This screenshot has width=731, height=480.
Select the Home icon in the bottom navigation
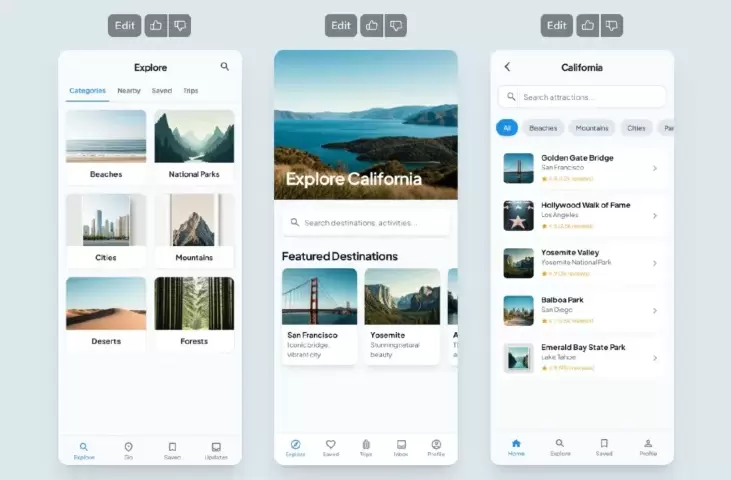point(516,446)
